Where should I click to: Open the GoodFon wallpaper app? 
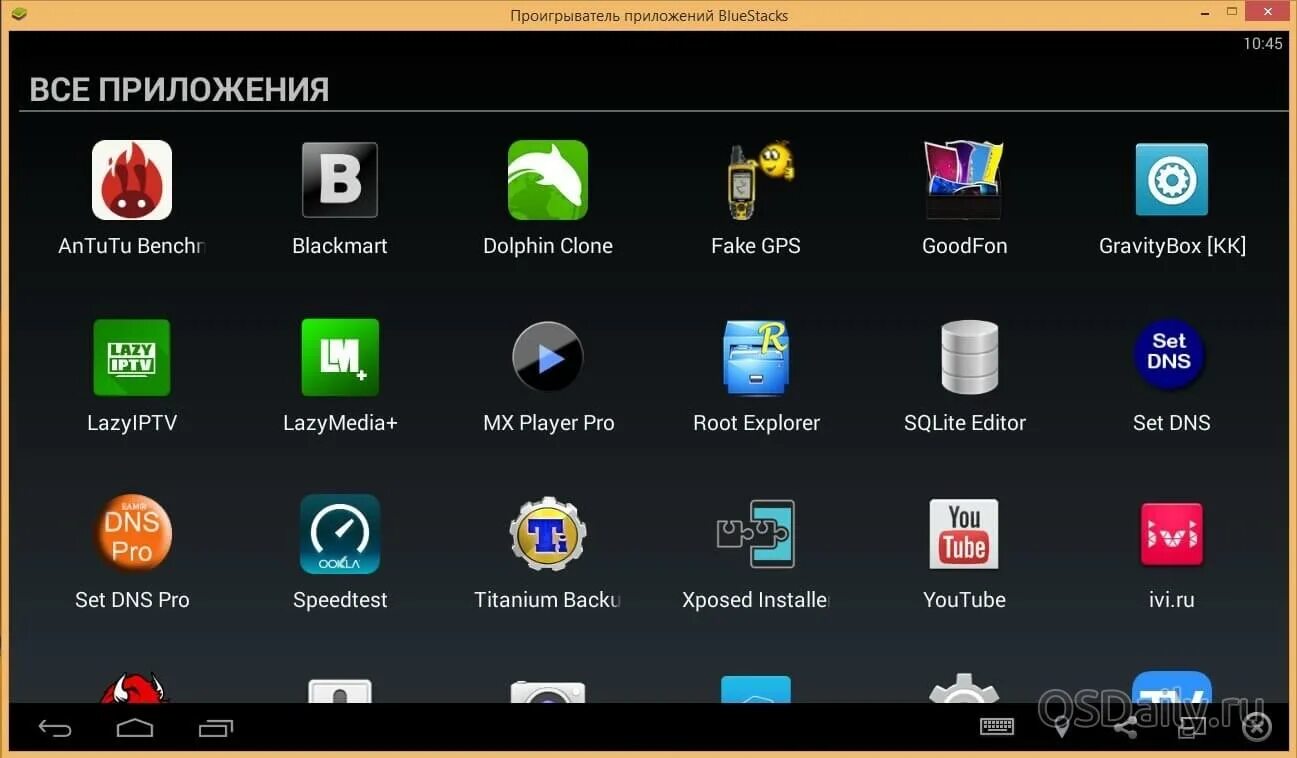964,180
